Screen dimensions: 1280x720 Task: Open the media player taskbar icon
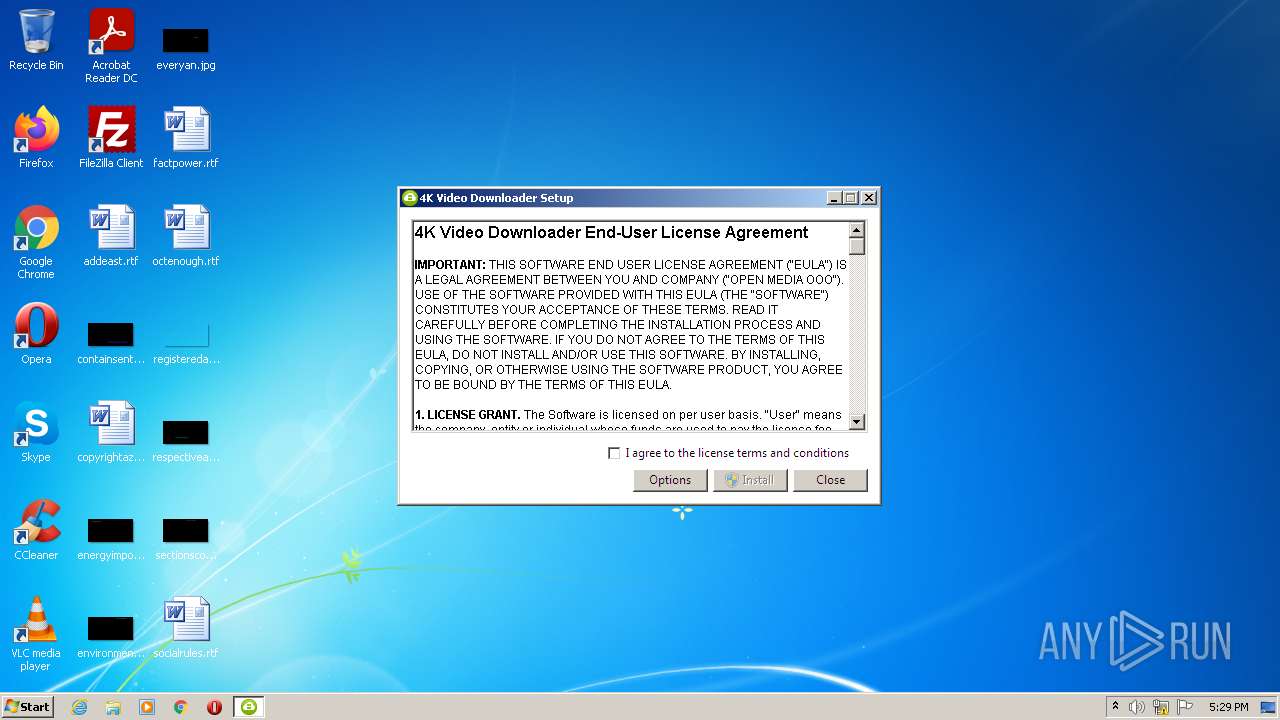(x=147, y=707)
